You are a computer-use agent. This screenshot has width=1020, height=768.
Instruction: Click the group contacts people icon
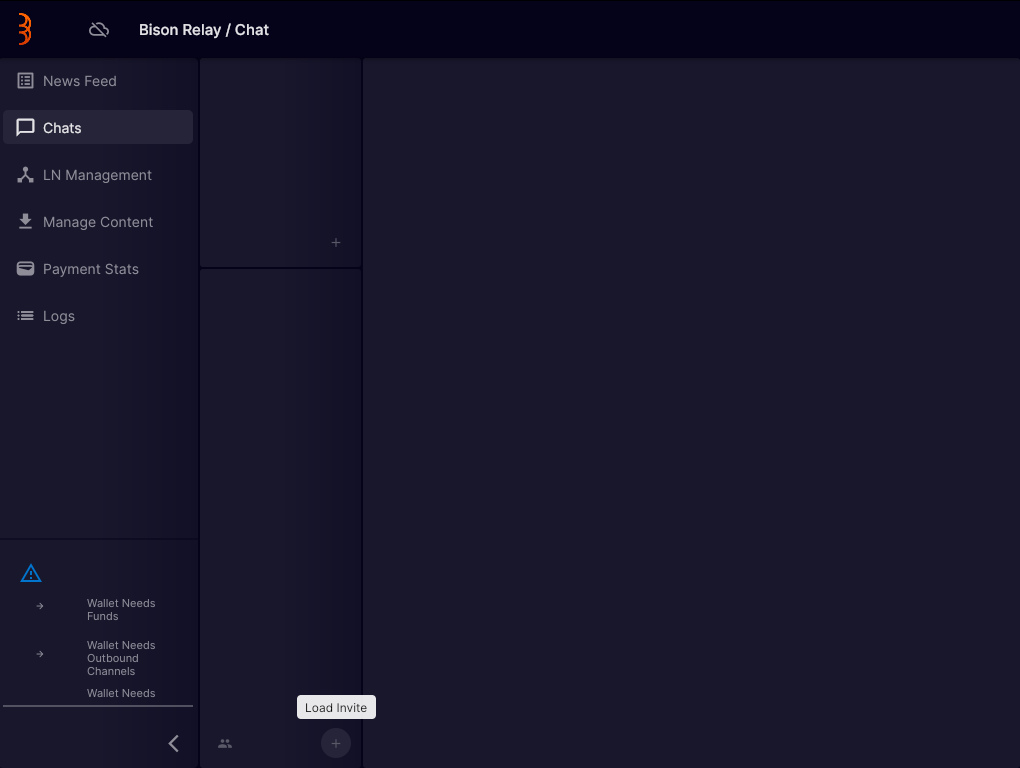tap(225, 743)
